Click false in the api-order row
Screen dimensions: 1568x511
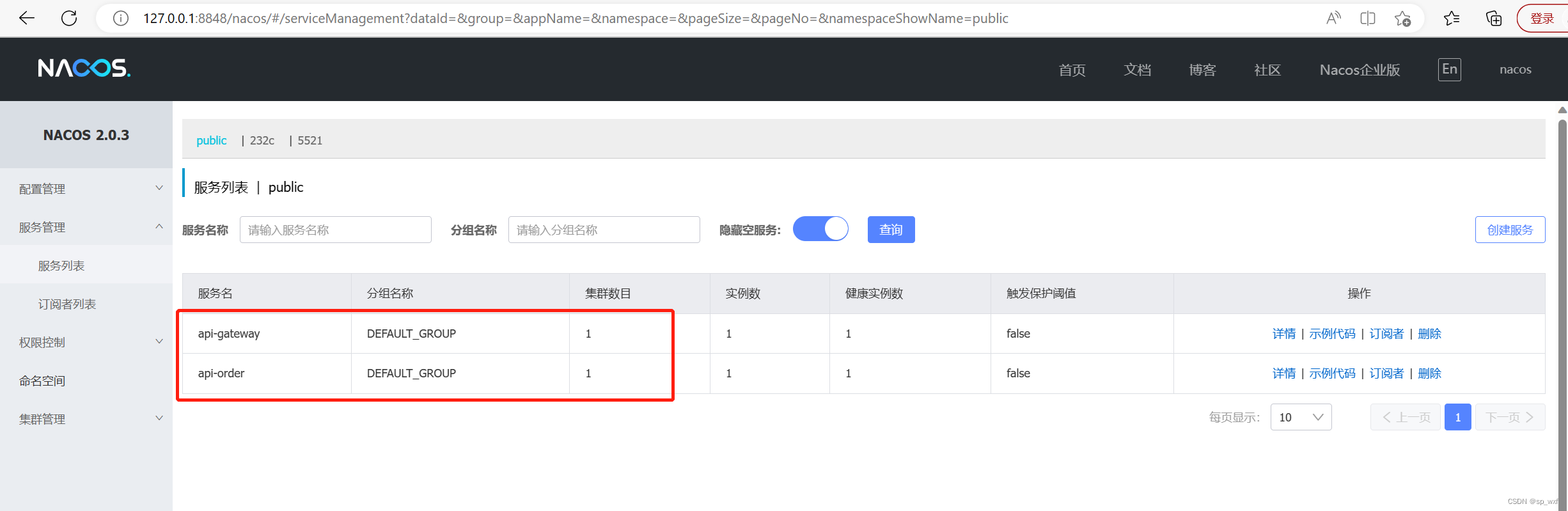point(1018,373)
